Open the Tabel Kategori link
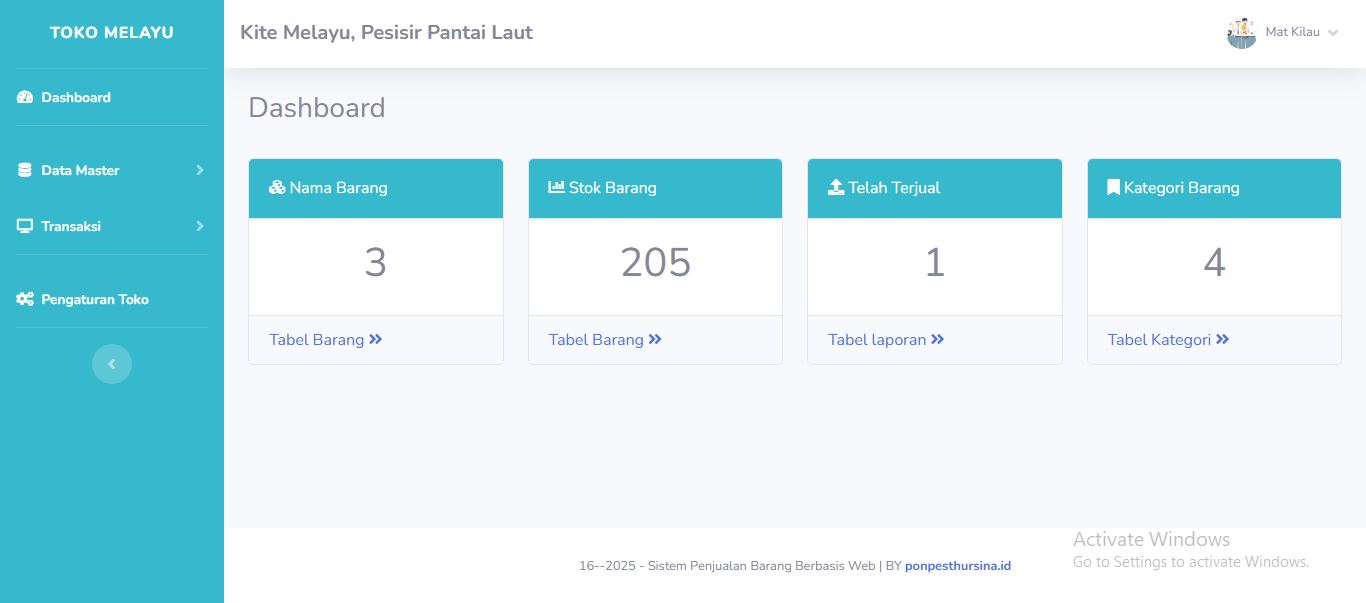 [1168, 340]
